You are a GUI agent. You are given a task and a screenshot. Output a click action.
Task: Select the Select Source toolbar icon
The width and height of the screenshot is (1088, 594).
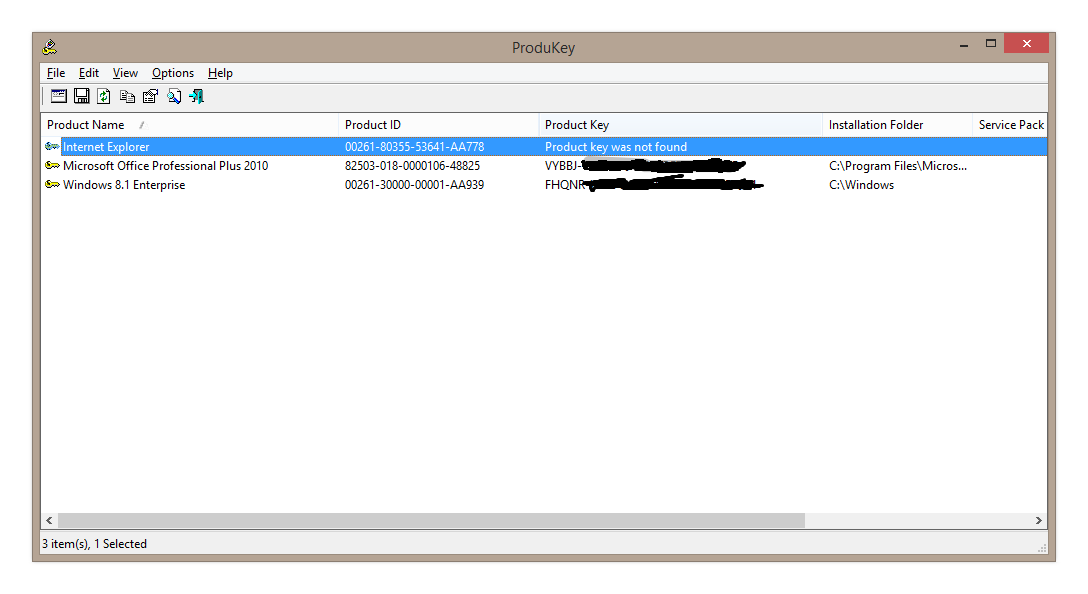coord(58,95)
